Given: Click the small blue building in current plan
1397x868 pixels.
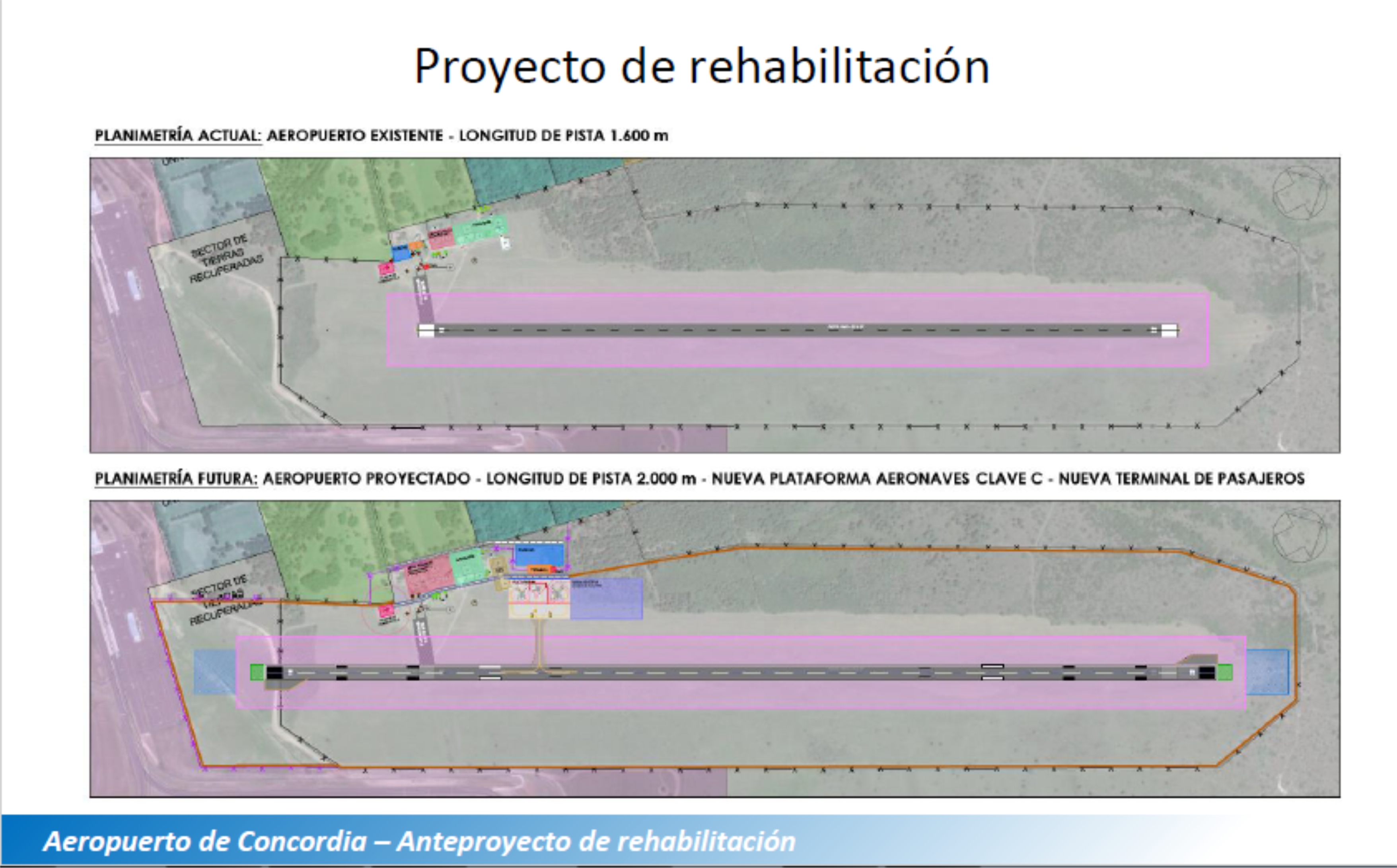Looking at the screenshot, I should [400, 252].
